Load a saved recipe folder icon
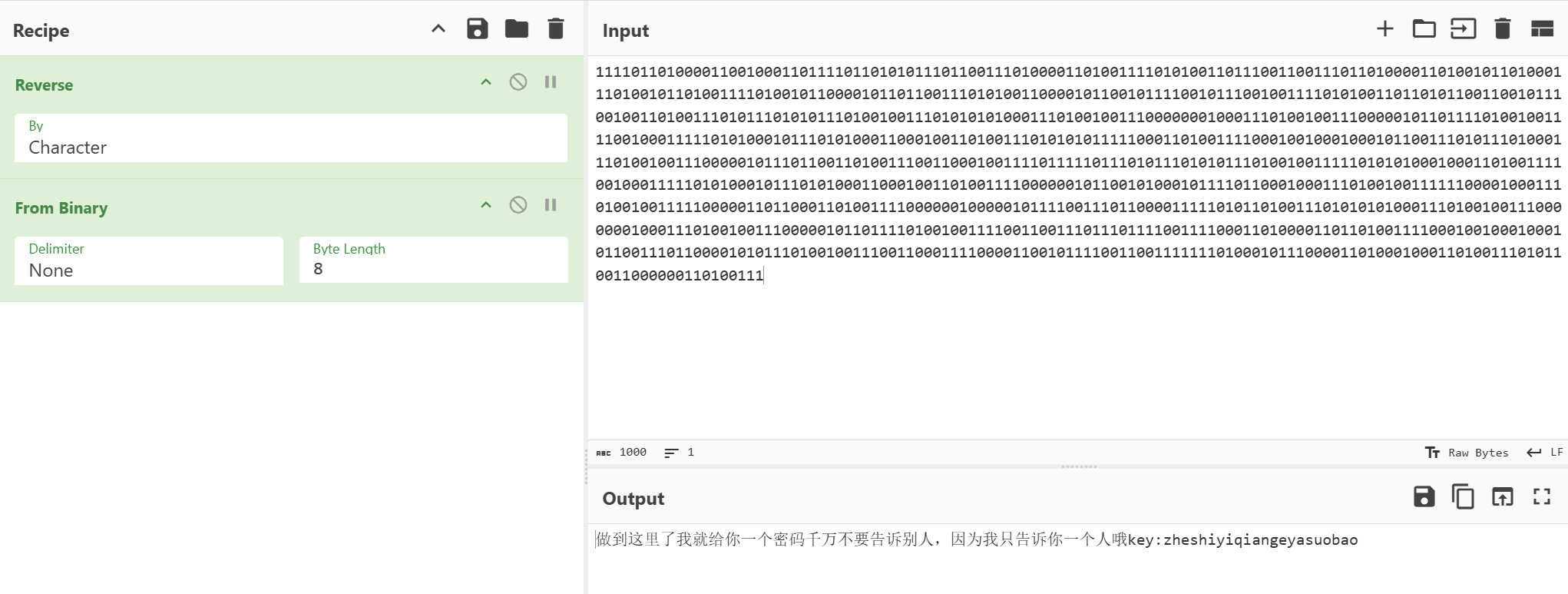 [516, 29]
